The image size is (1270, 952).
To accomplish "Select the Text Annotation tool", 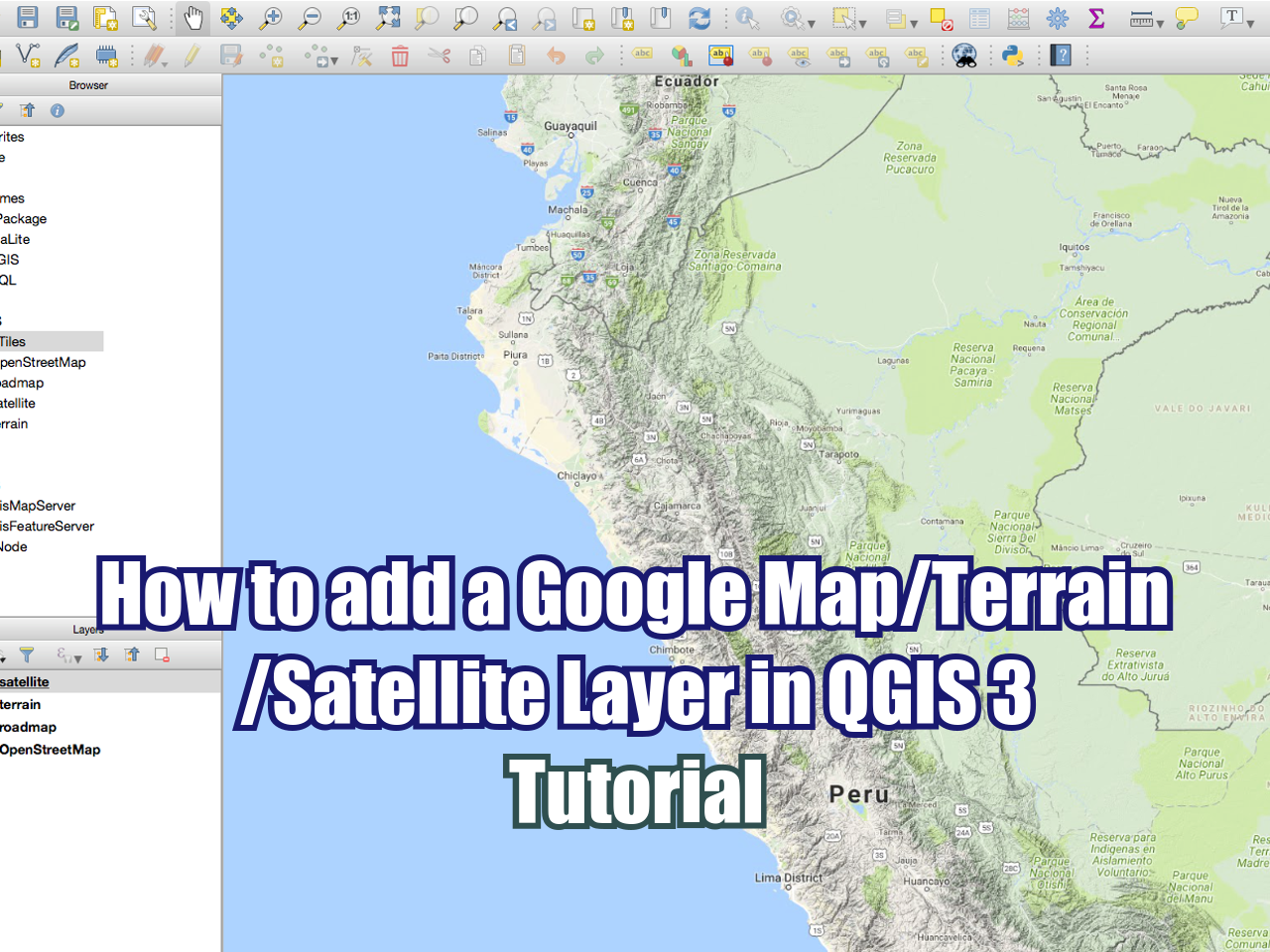I will click(x=1230, y=17).
